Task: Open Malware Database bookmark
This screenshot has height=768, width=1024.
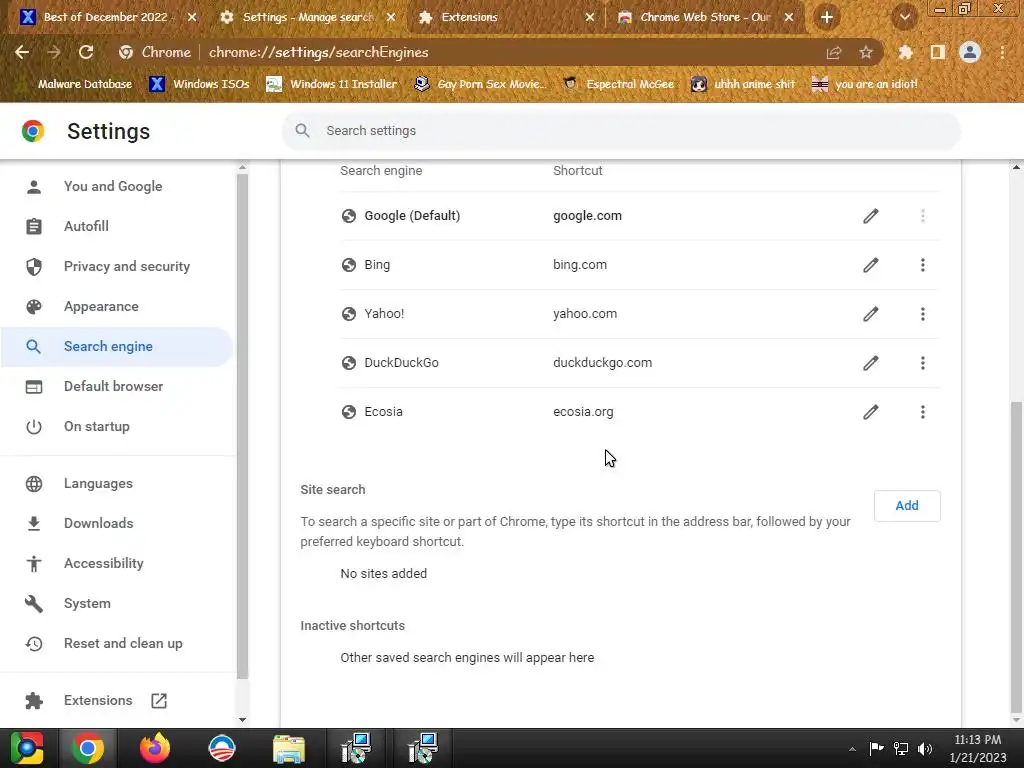Action: (75, 84)
